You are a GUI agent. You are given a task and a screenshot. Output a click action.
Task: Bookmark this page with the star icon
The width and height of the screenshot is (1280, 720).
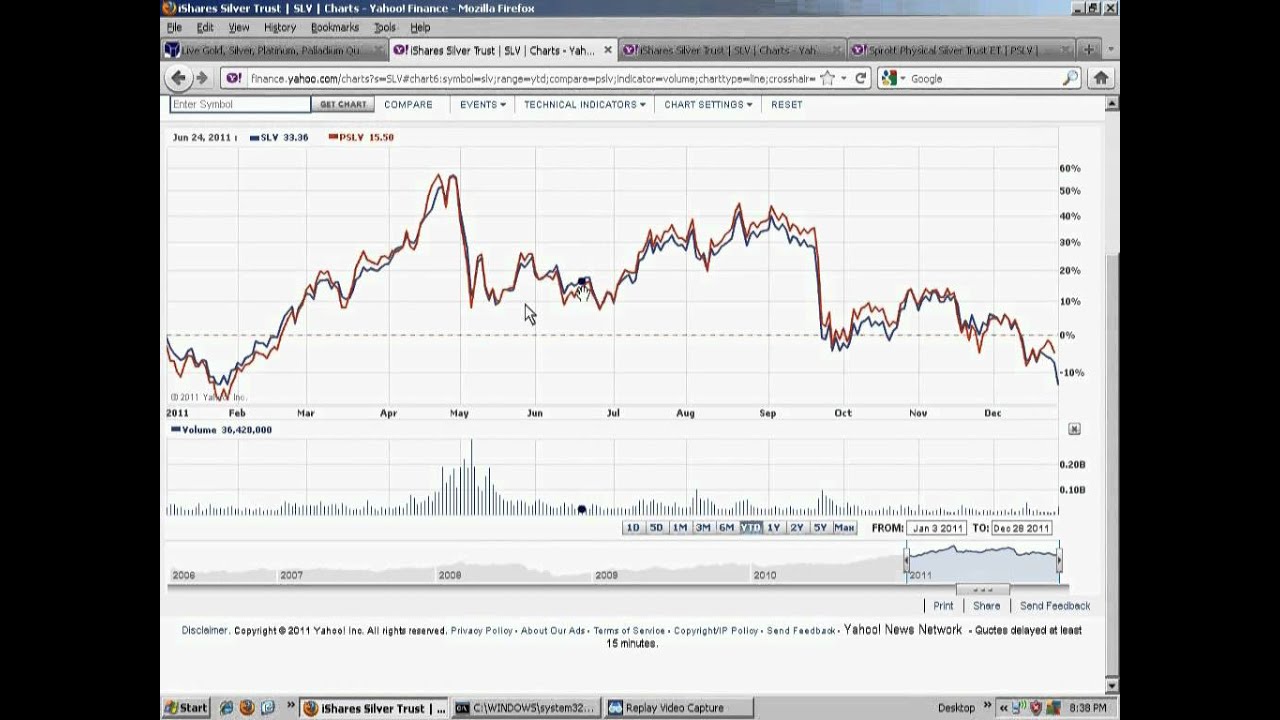pyautogui.click(x=827, y=78)
